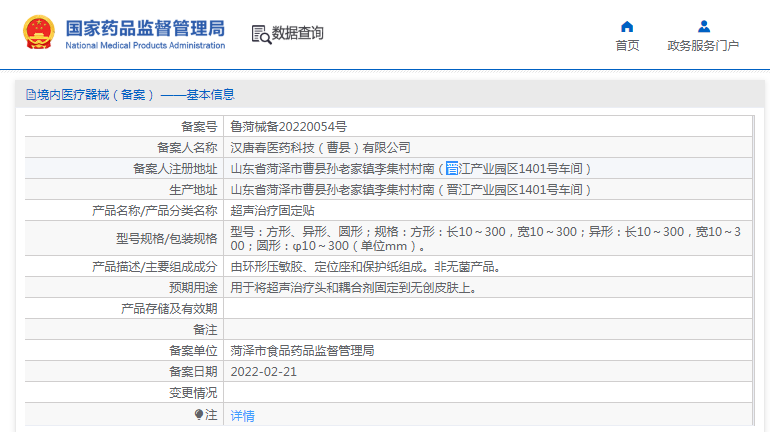
Task: Select company name 汉唐春医药科技（曹县）有限公司
Action: coord(320,148)
